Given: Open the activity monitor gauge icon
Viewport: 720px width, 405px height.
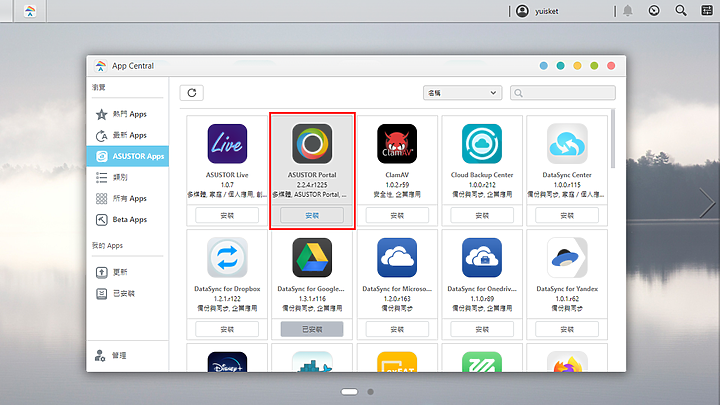Looking at the screenshot, I should pyautogui.click(x=654, y=11).
